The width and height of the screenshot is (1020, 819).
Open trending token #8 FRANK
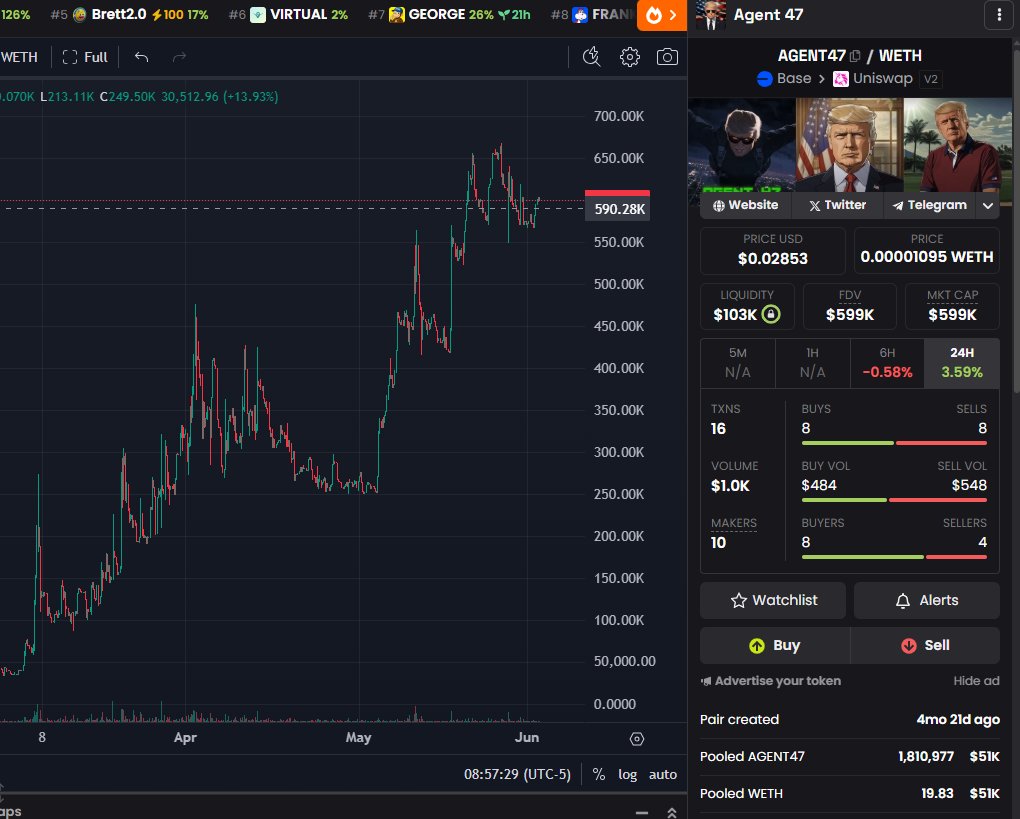pyautogui.click(x=593, y=15)
